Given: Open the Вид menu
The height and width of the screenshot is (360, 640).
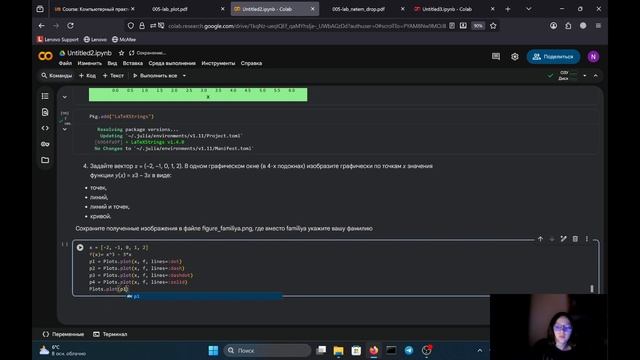Looking at the screenshot, I should pyautogui.click(x=112, y=63).
